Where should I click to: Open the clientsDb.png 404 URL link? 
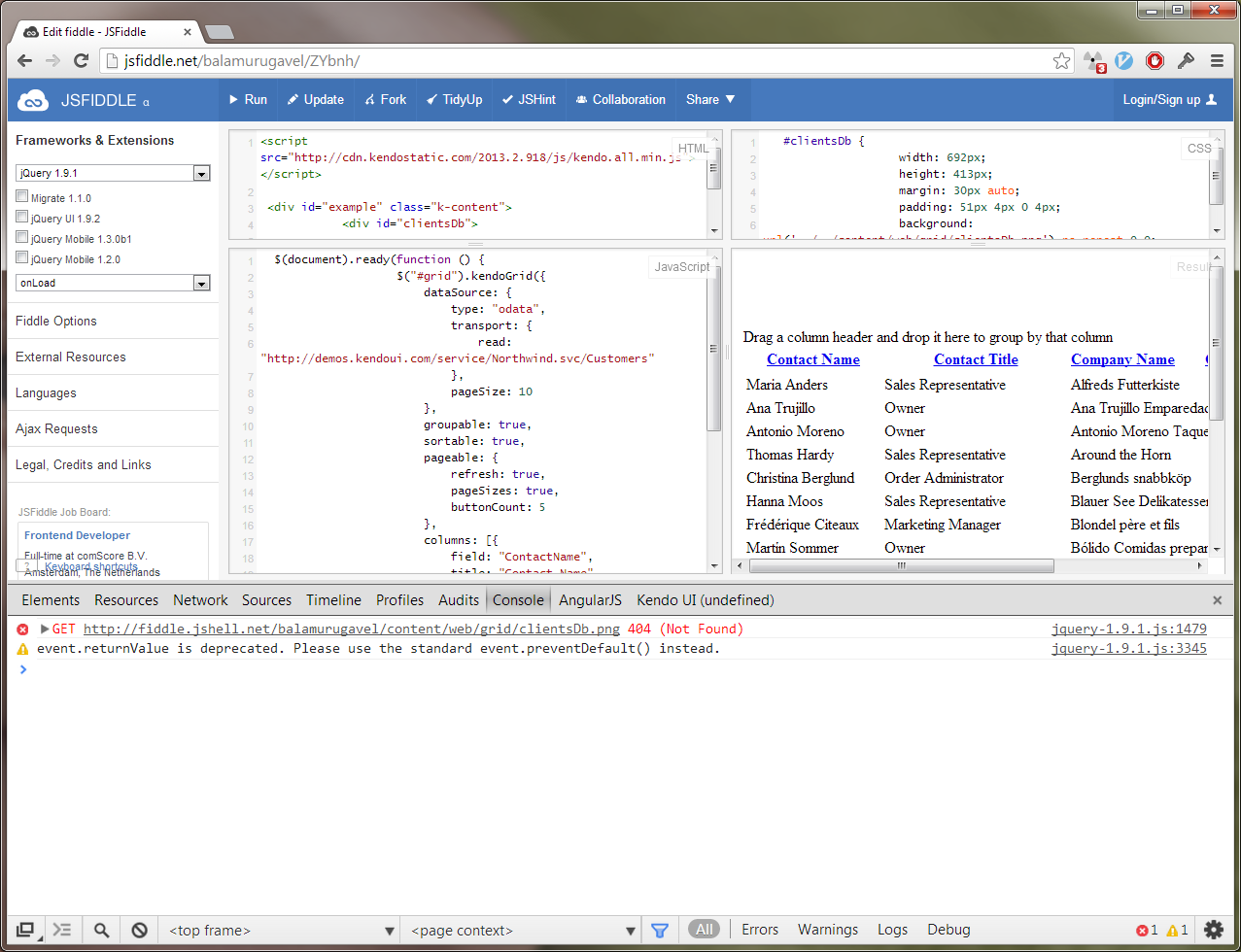click(x=352, y=629)
